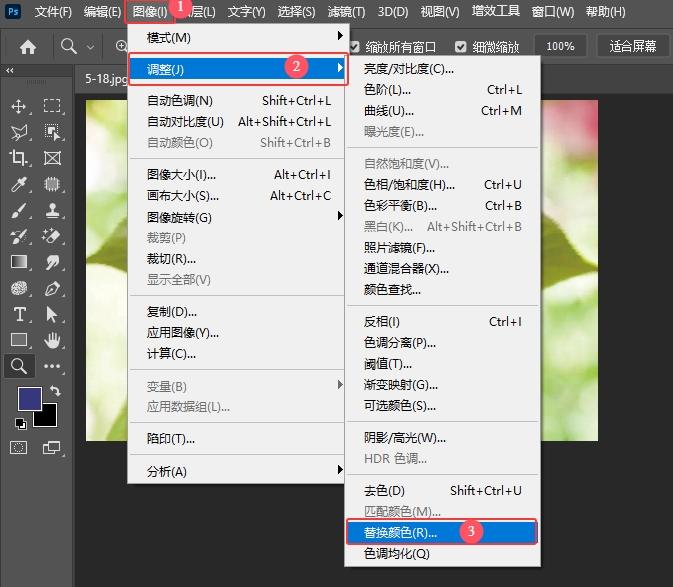The image size is (673, 587).
Task: Select the Pen tool
Action: click(52, 289)
